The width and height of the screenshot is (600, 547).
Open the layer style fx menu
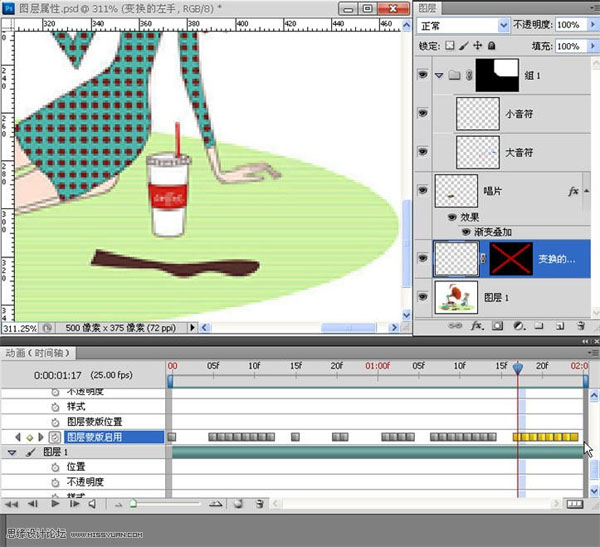tap(477, 325)
